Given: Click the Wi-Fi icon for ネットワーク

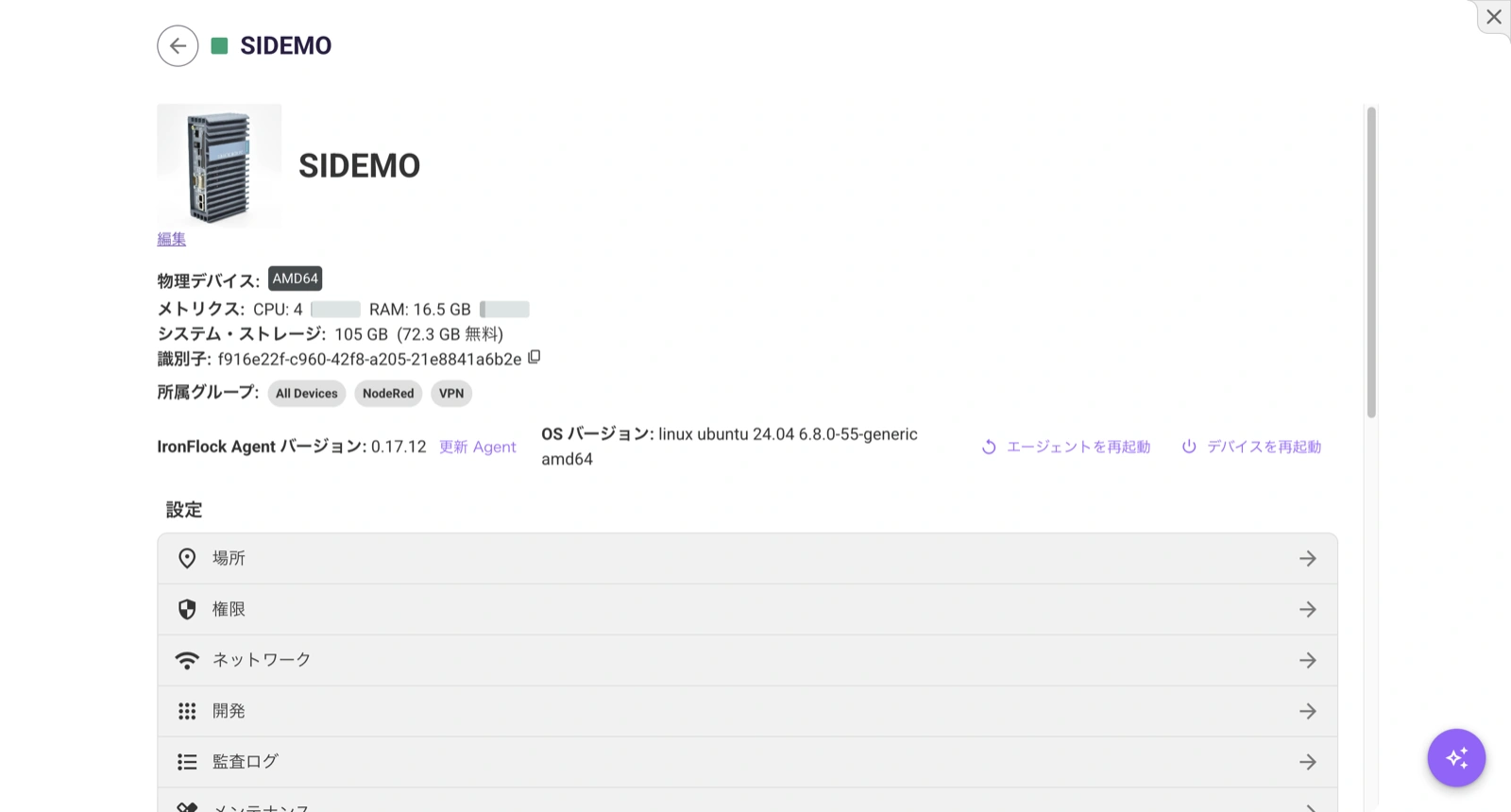Looking at the screenshot, I should pos(187,660).
